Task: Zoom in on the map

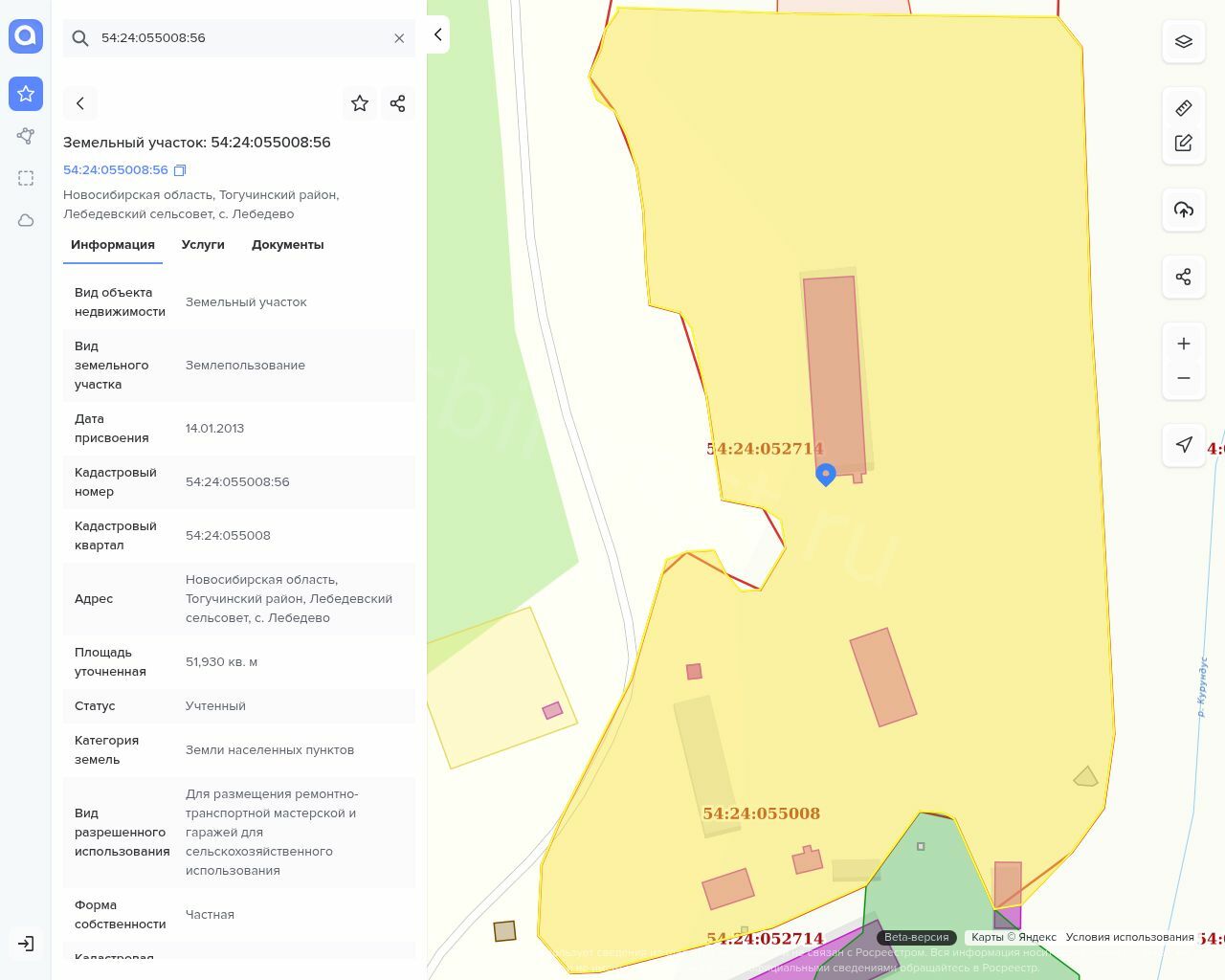Action: [x=1184, y=344]
